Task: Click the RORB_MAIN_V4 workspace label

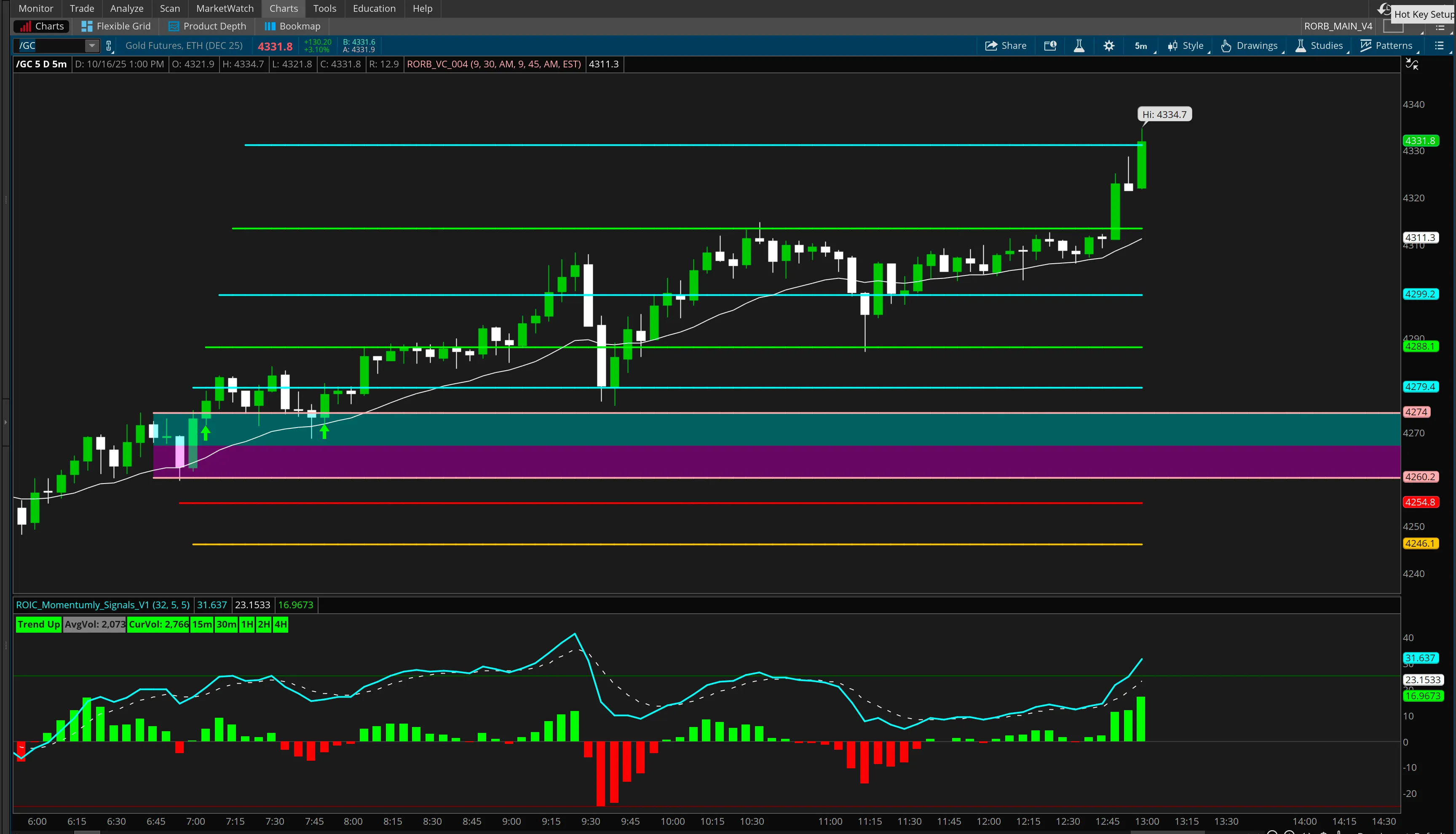Action: click(1338, 27)
